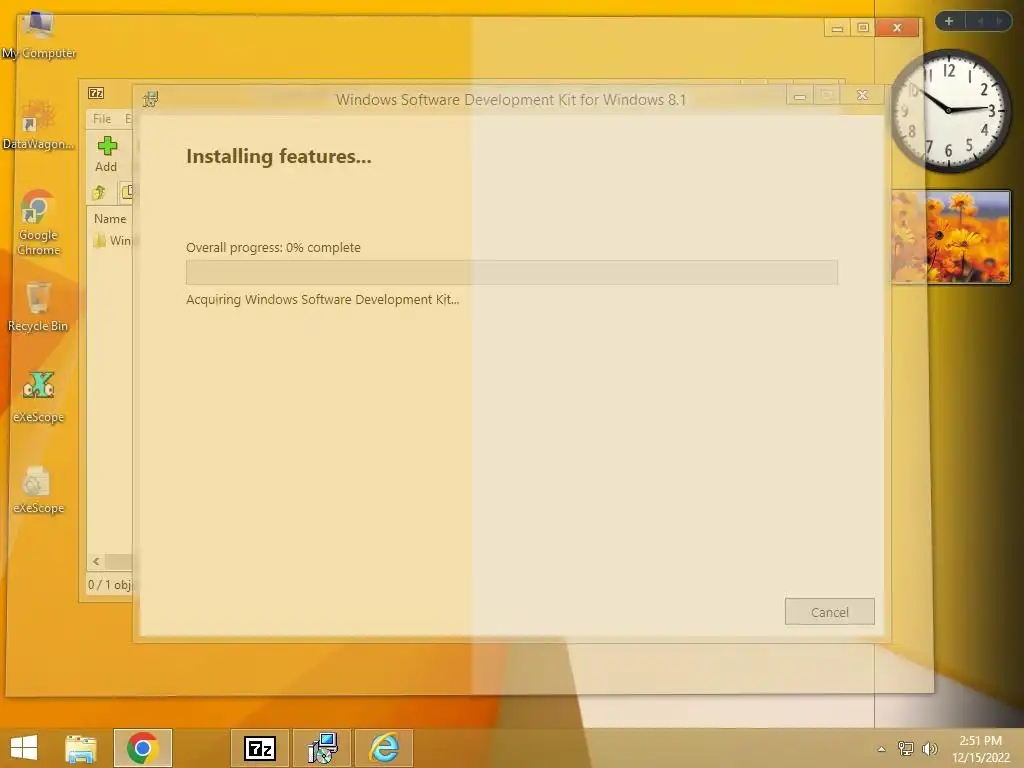The height and width of the screenshot is (768, 1024).
Task: Click the flower slideshow gadget thumbnail
Action: point(951,236)
